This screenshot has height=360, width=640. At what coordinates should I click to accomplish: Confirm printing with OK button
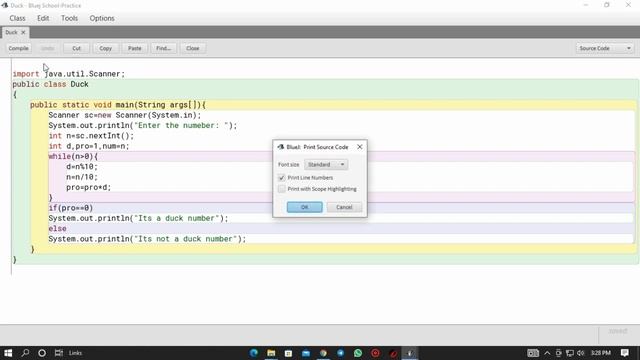pos(304,207)
